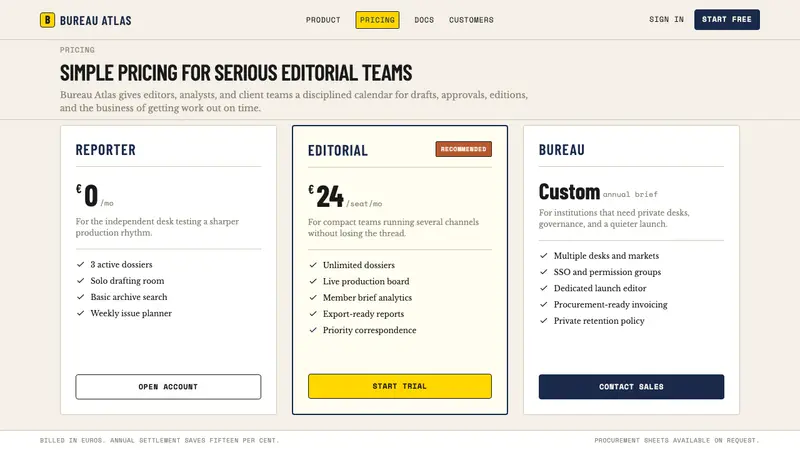The height and width of the screenshot is (450, 800).
Task: Click the checkmark beside Priority correspondence
Action: click(313, 330)
